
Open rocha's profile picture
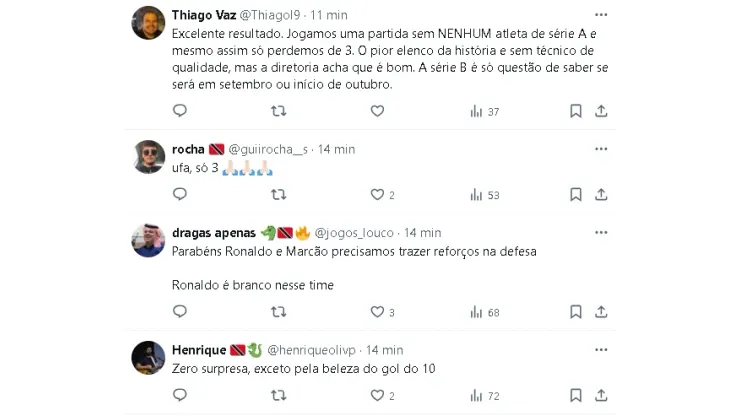coord(149,157)
